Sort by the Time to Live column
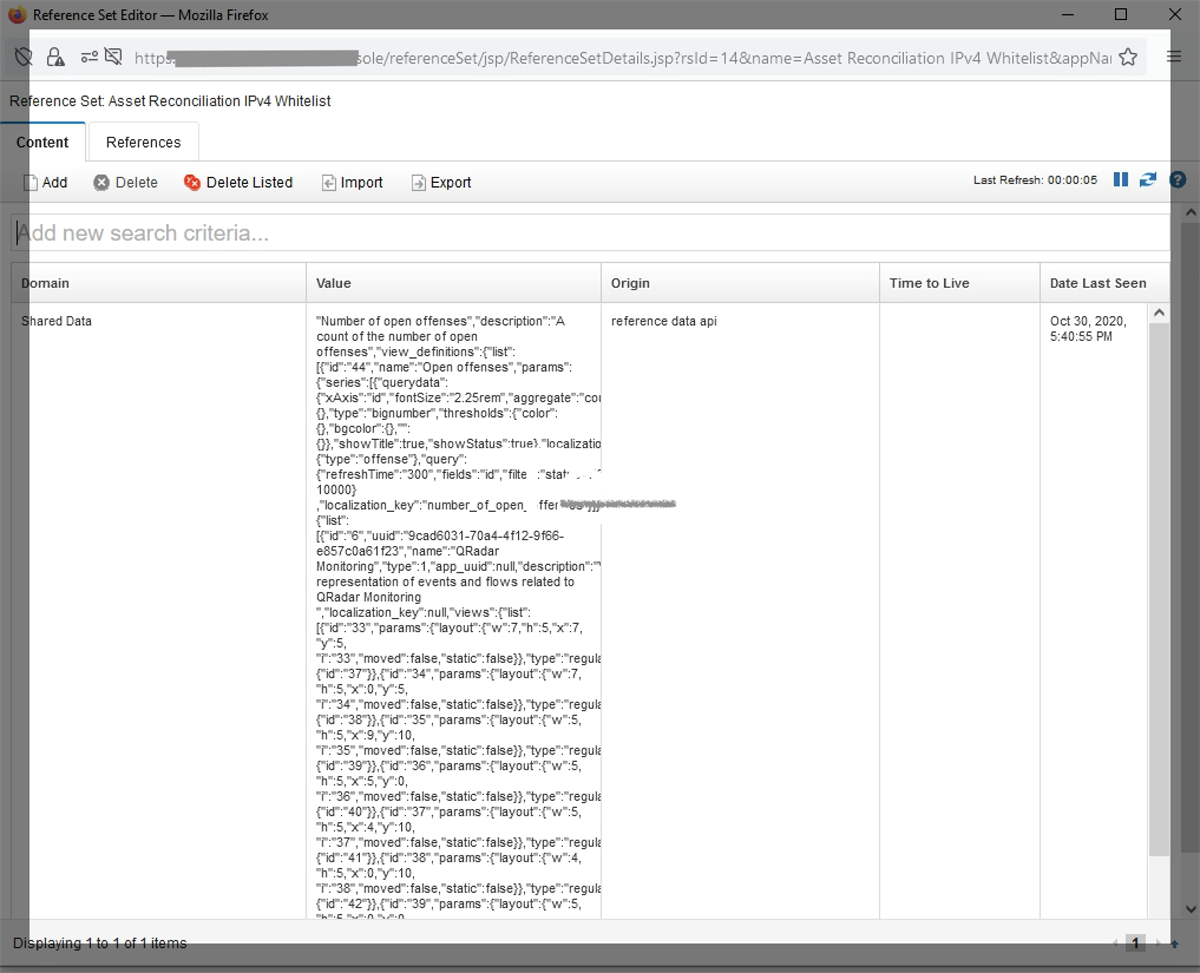Image resolution: width=1200 pixels, height=973 pixels. pyautogui.click(x=959, y=283)
